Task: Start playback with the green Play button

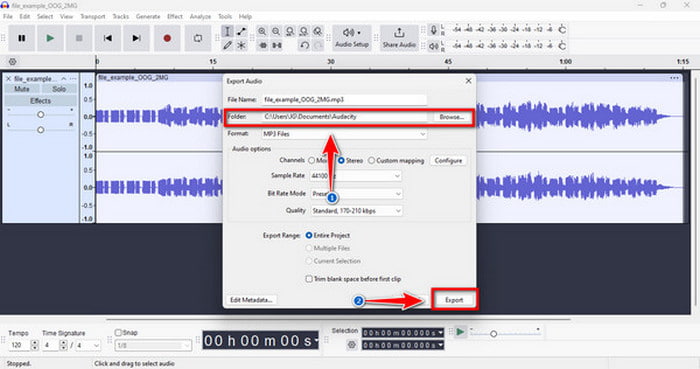Action: (50, 38)
